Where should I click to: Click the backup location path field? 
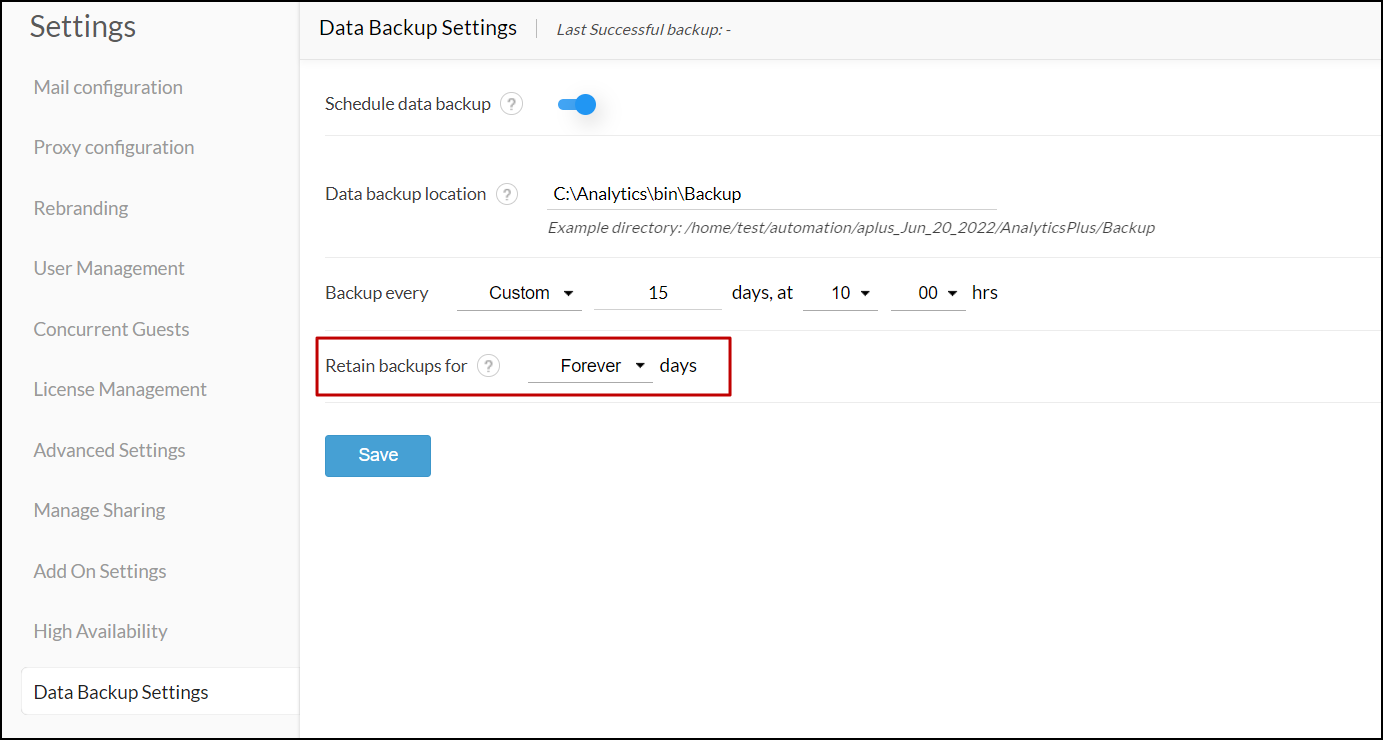coord(772,194)
